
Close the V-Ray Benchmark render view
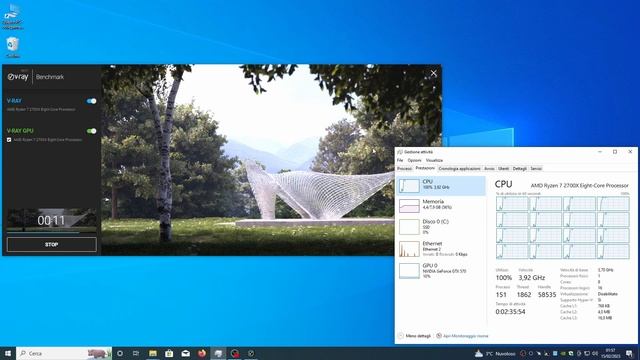click(x=433, y=73)
